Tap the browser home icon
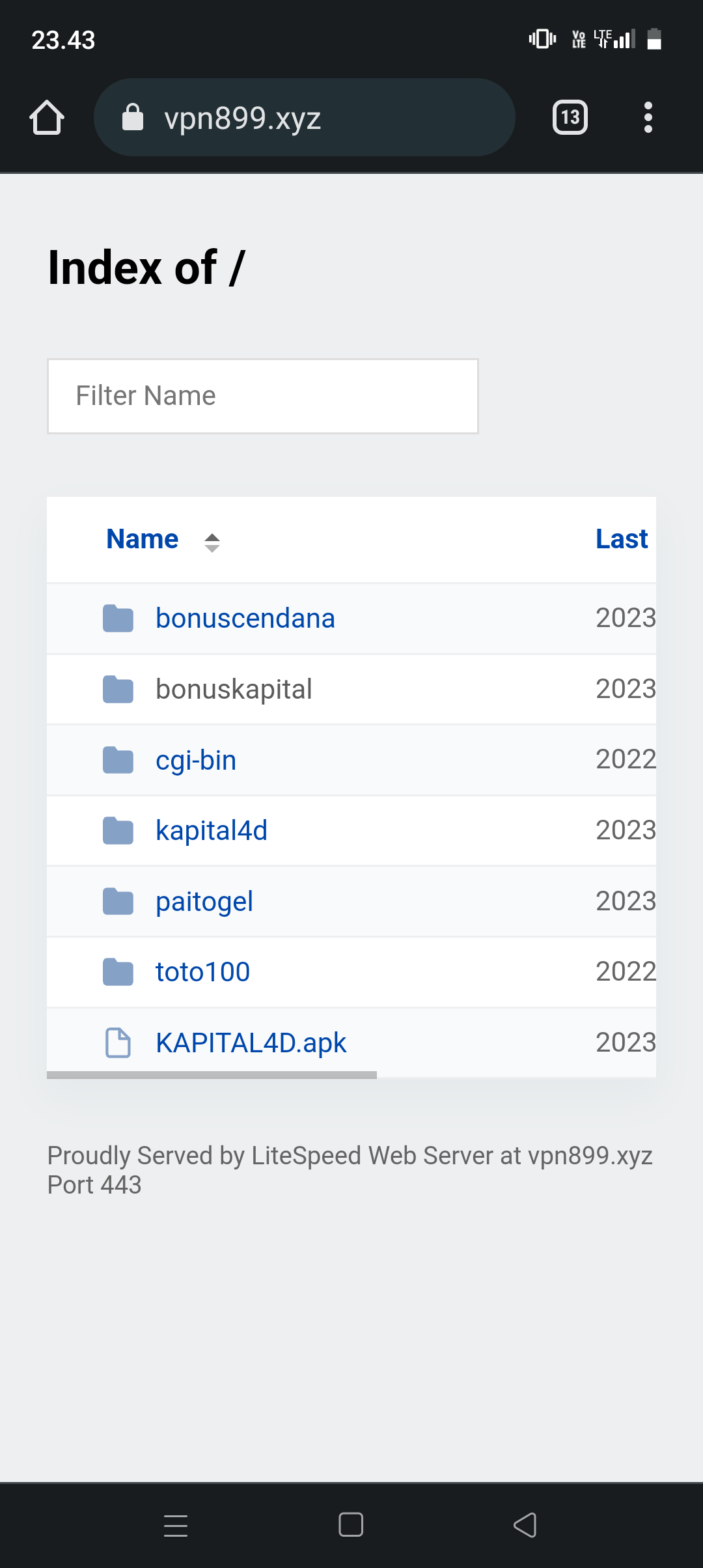The image size is (703, 1568). tap(47, 118)
